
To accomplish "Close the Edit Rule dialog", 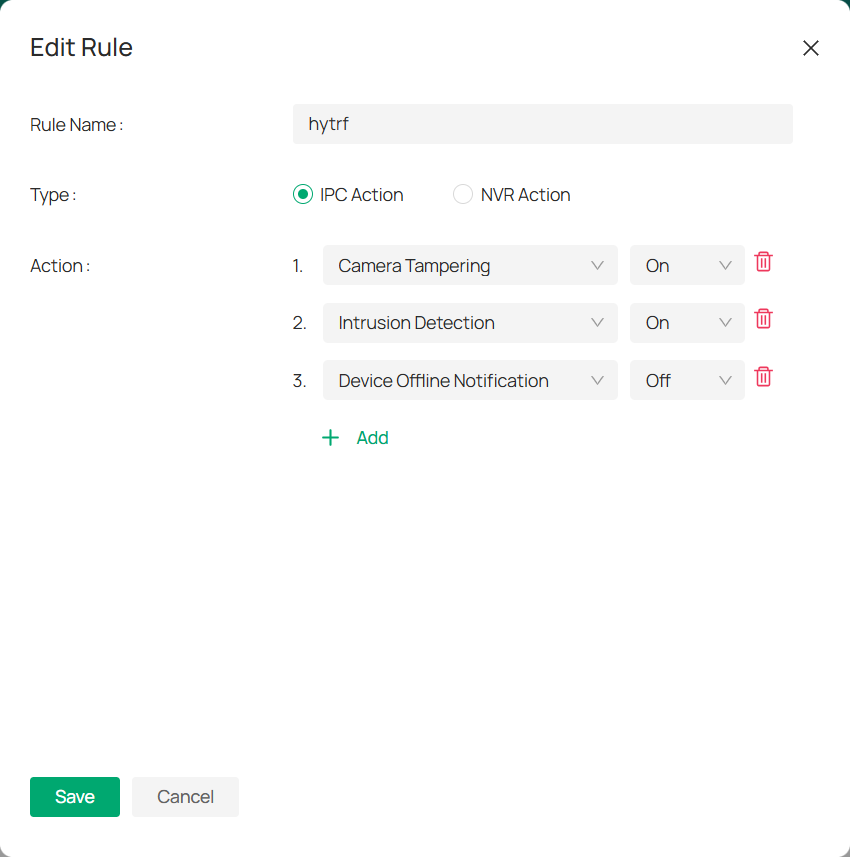I will tap(810, 48).
